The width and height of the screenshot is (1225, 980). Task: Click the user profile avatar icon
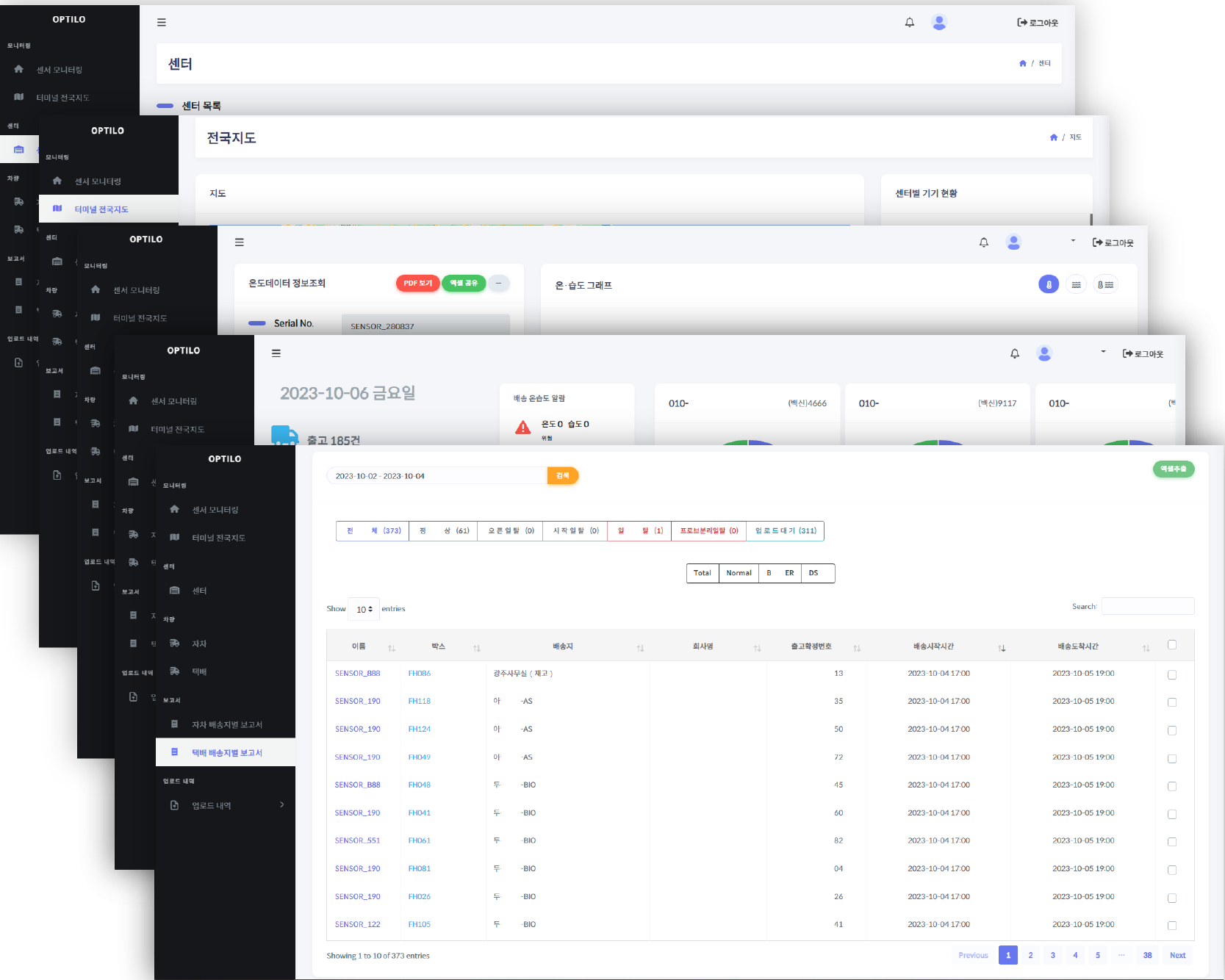point(1045,353)
